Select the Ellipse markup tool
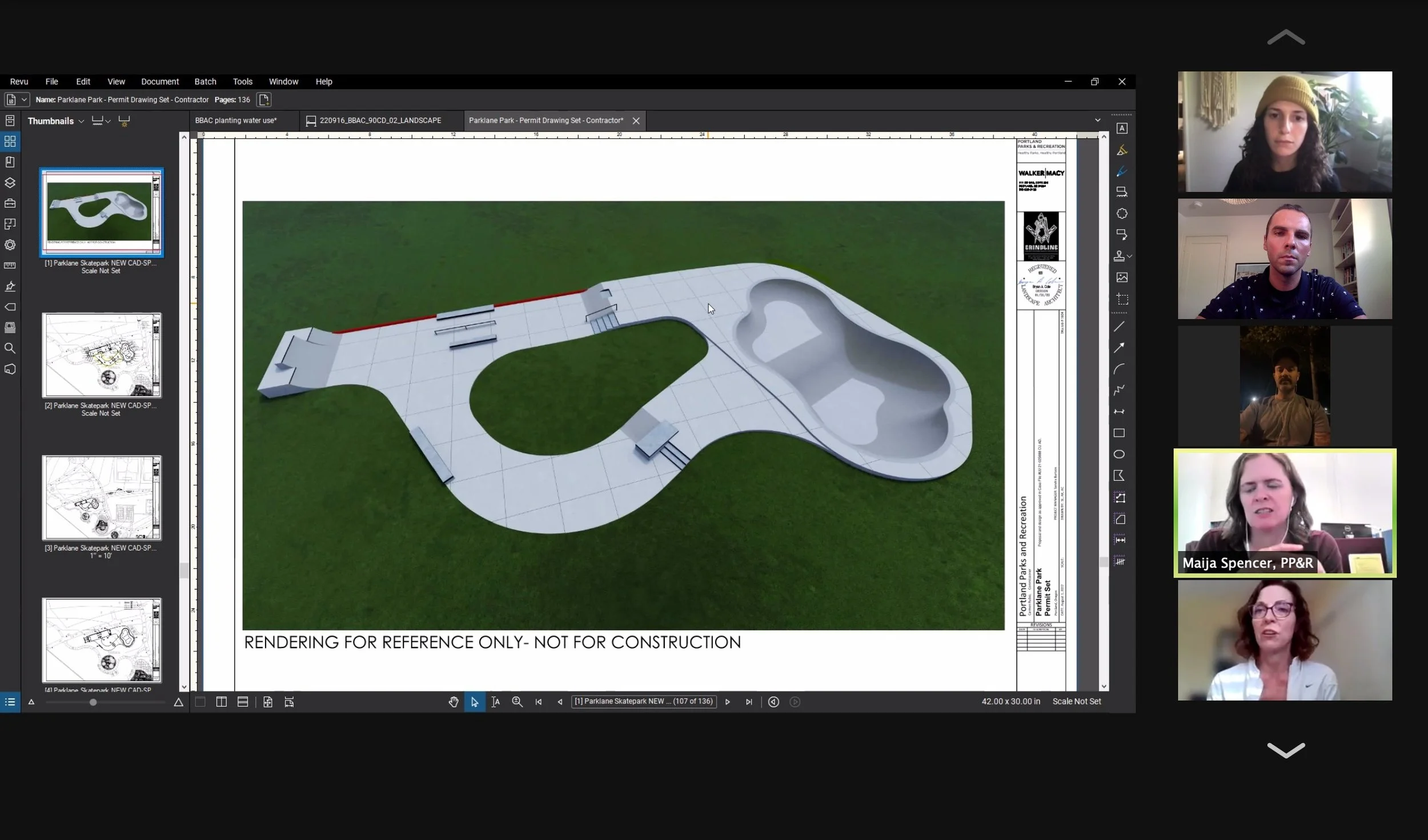This screenshot has width=1428, height=840. click(1119, 455)
